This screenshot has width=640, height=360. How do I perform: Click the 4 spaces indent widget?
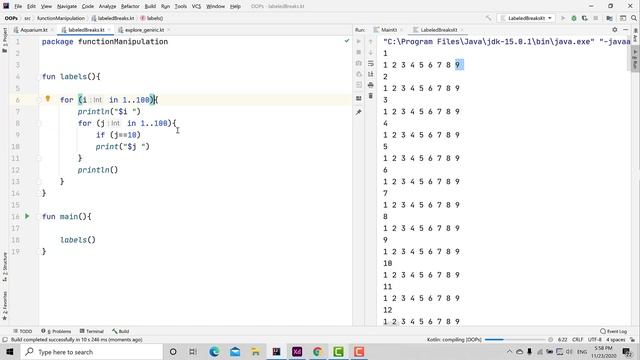pyautogui.click(x=615, y=340)
